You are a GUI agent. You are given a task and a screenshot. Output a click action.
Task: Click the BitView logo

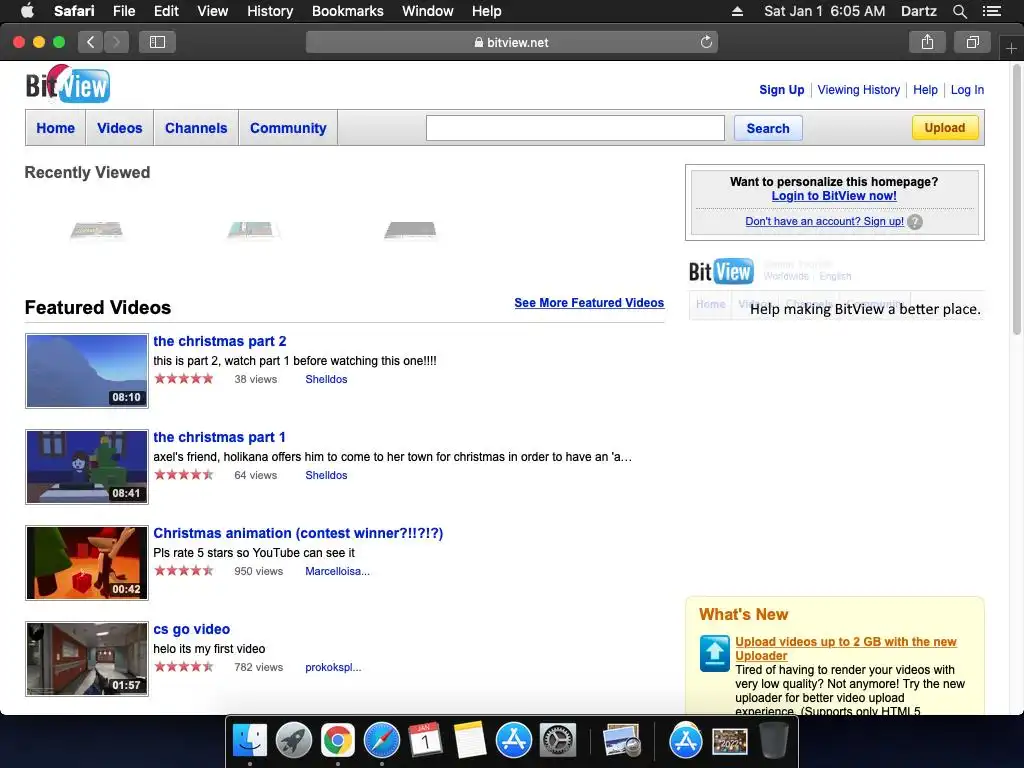coord(68,85)
